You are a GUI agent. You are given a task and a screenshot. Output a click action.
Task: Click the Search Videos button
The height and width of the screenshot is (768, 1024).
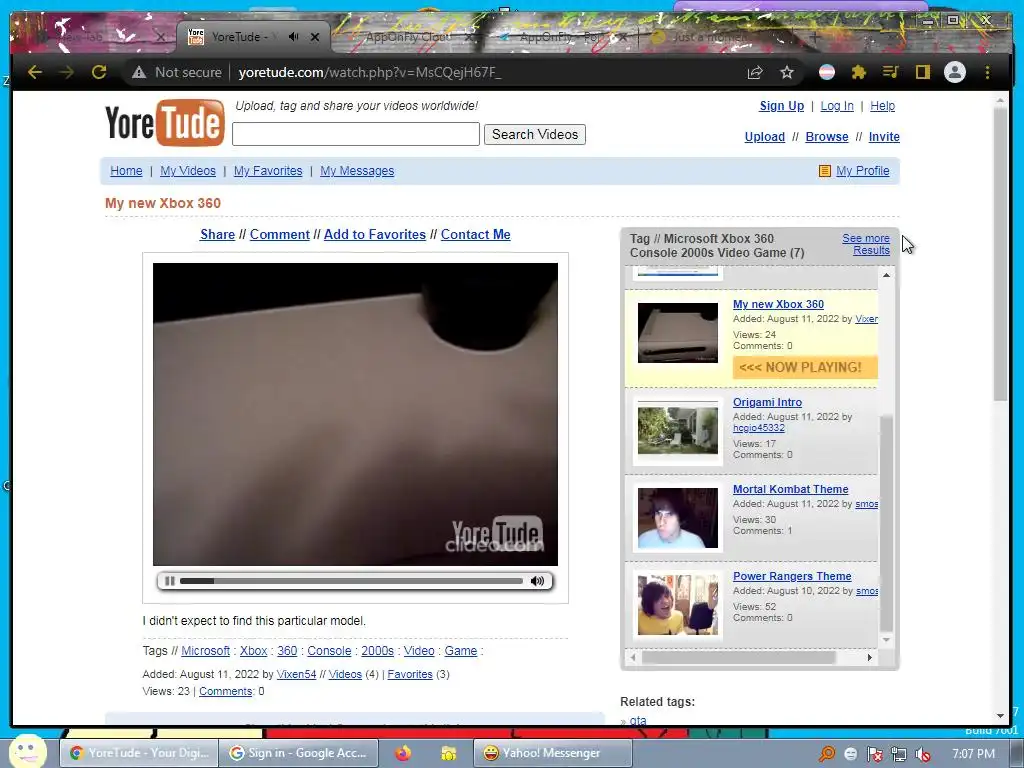click(x=535, y=135)
